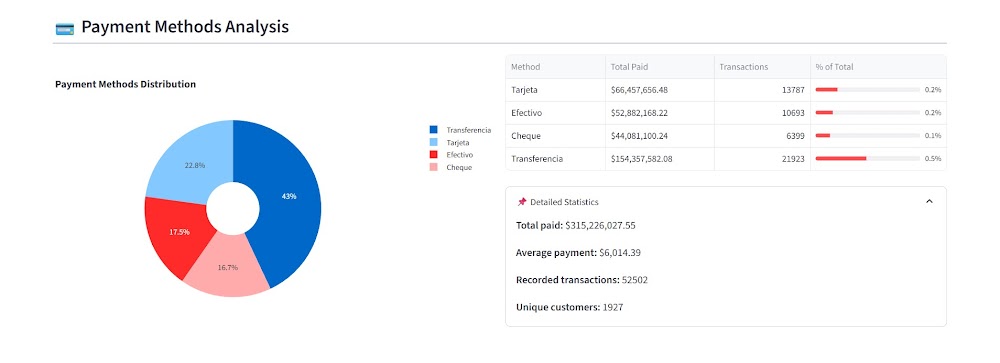Click the Transferencia row progress bar
The image size is (1000, 363).
(867, 158)
